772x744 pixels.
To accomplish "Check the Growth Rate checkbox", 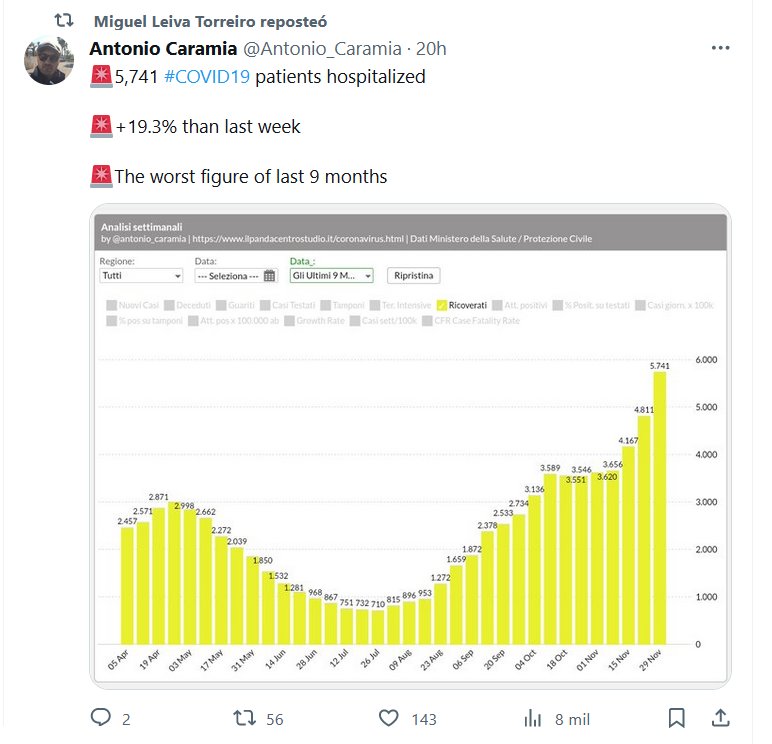I will [x=290, y=321].
